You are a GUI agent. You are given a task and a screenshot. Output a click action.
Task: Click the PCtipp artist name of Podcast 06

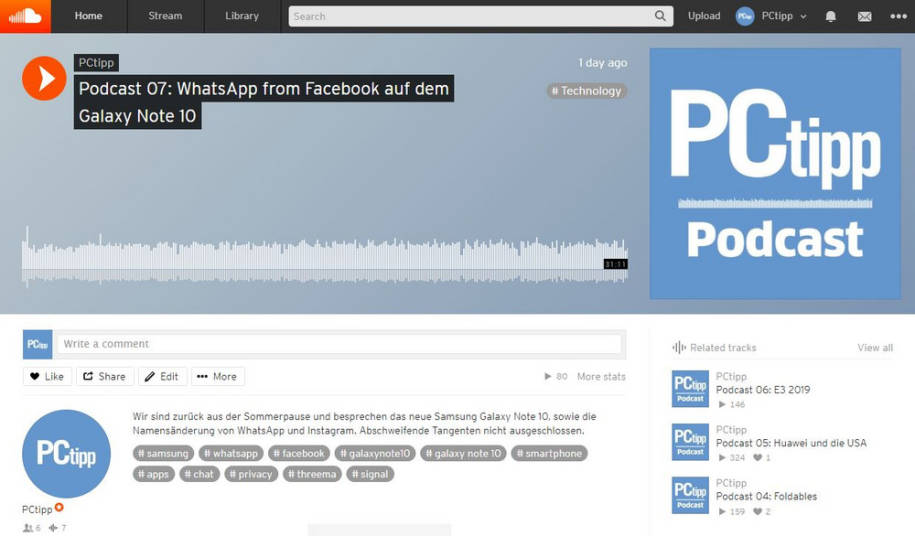[x=731, y=377]
